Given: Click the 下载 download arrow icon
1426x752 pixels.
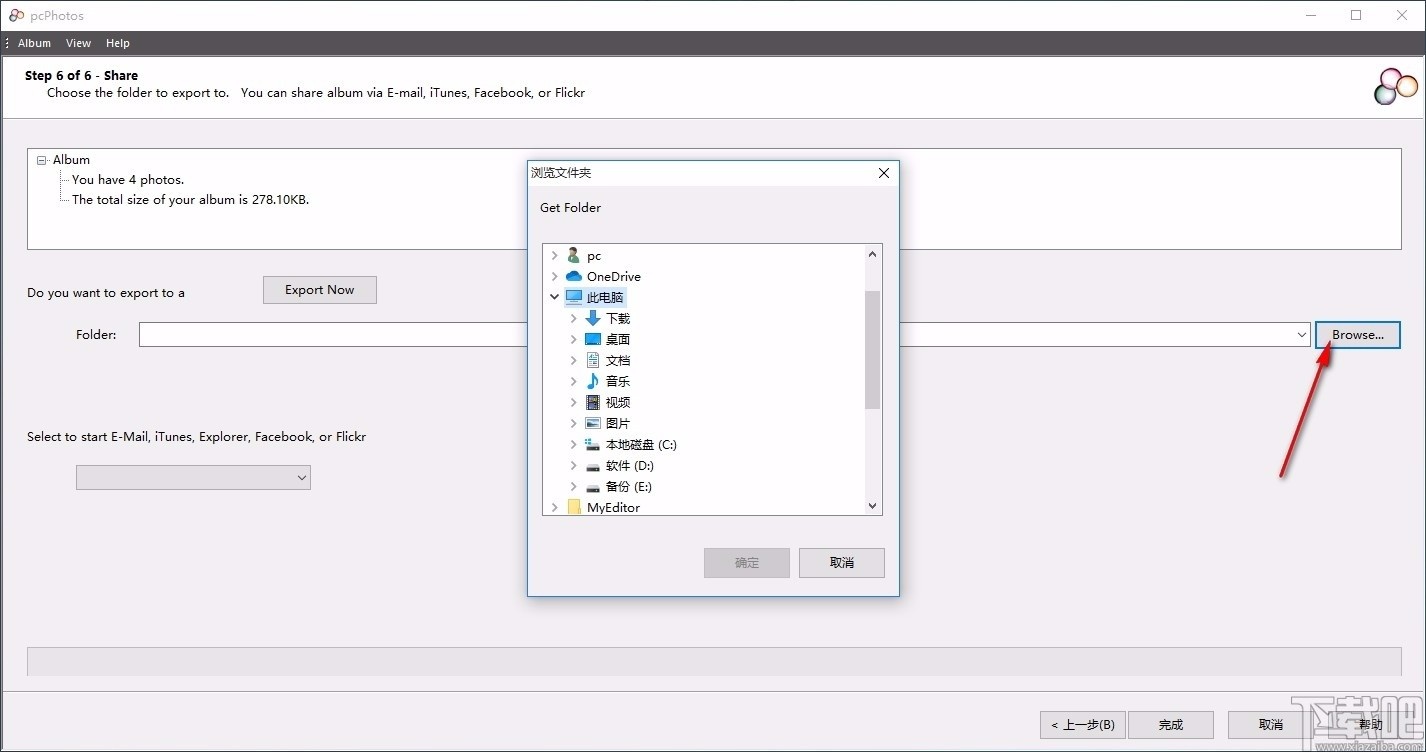Looking at the screenshot, I should 593,318.
